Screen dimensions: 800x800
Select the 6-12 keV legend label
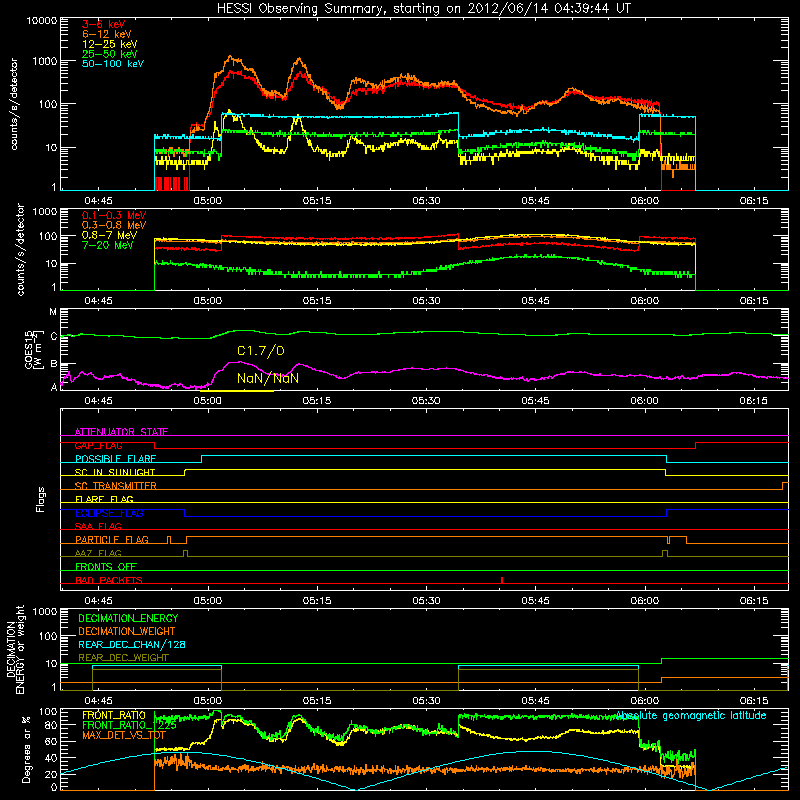coord(107,34)
